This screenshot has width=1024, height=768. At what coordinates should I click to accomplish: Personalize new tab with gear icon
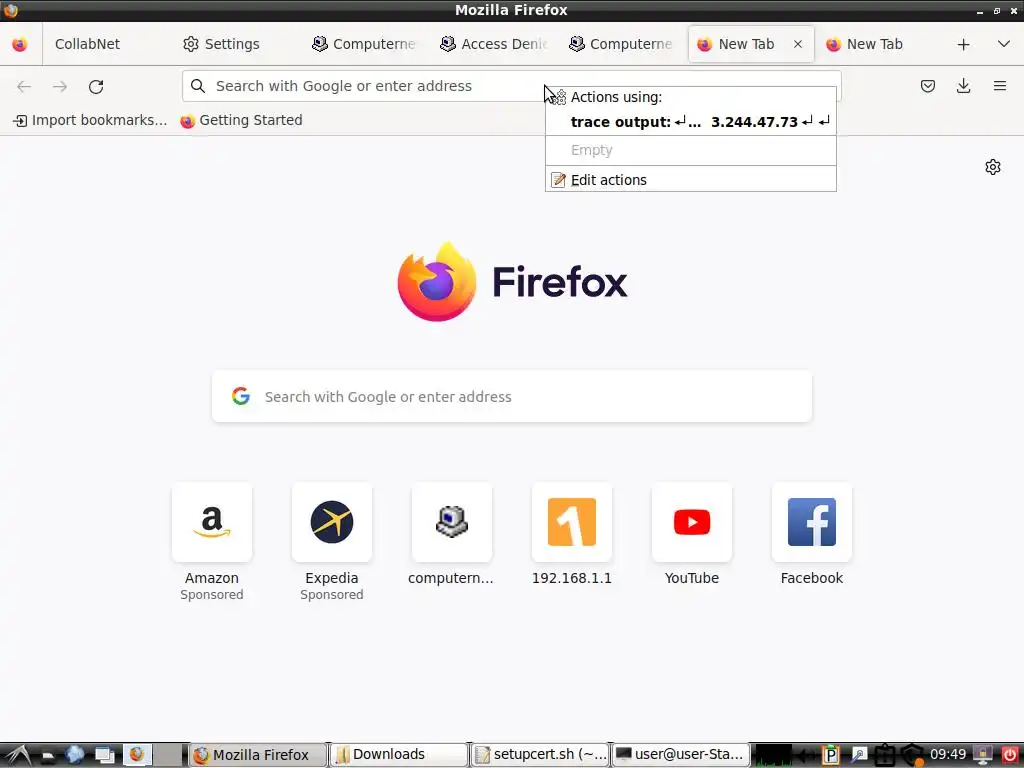993,167
